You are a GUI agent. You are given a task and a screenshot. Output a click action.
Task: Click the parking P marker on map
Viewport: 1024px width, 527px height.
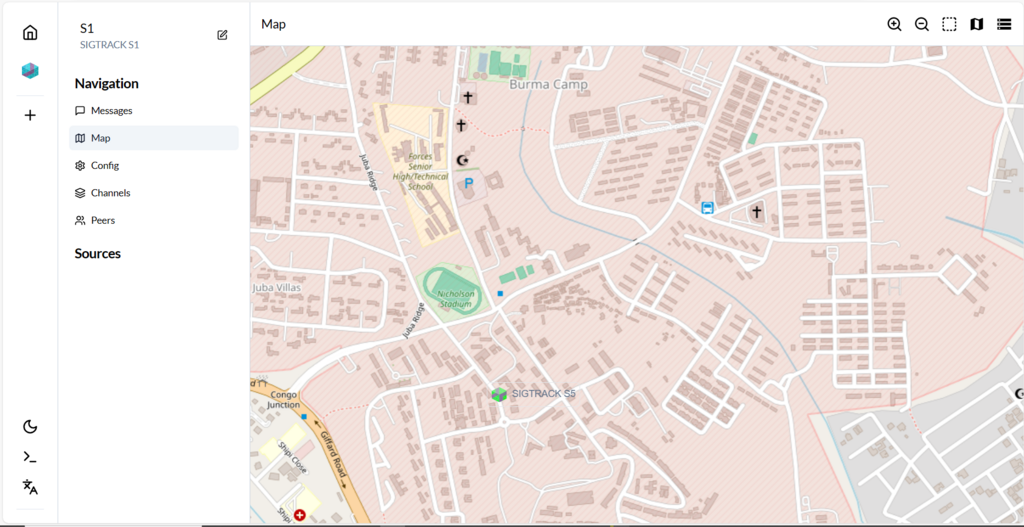click(468, 184)
